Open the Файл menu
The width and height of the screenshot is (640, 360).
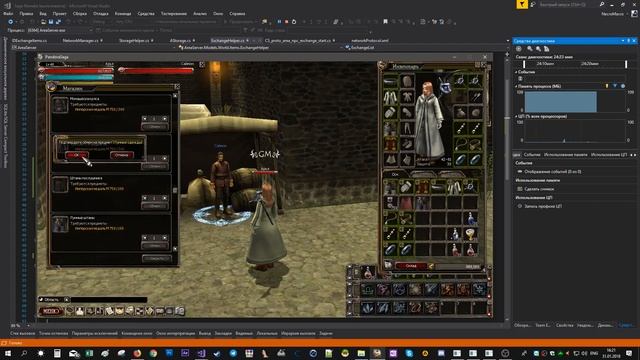(8, 13)
